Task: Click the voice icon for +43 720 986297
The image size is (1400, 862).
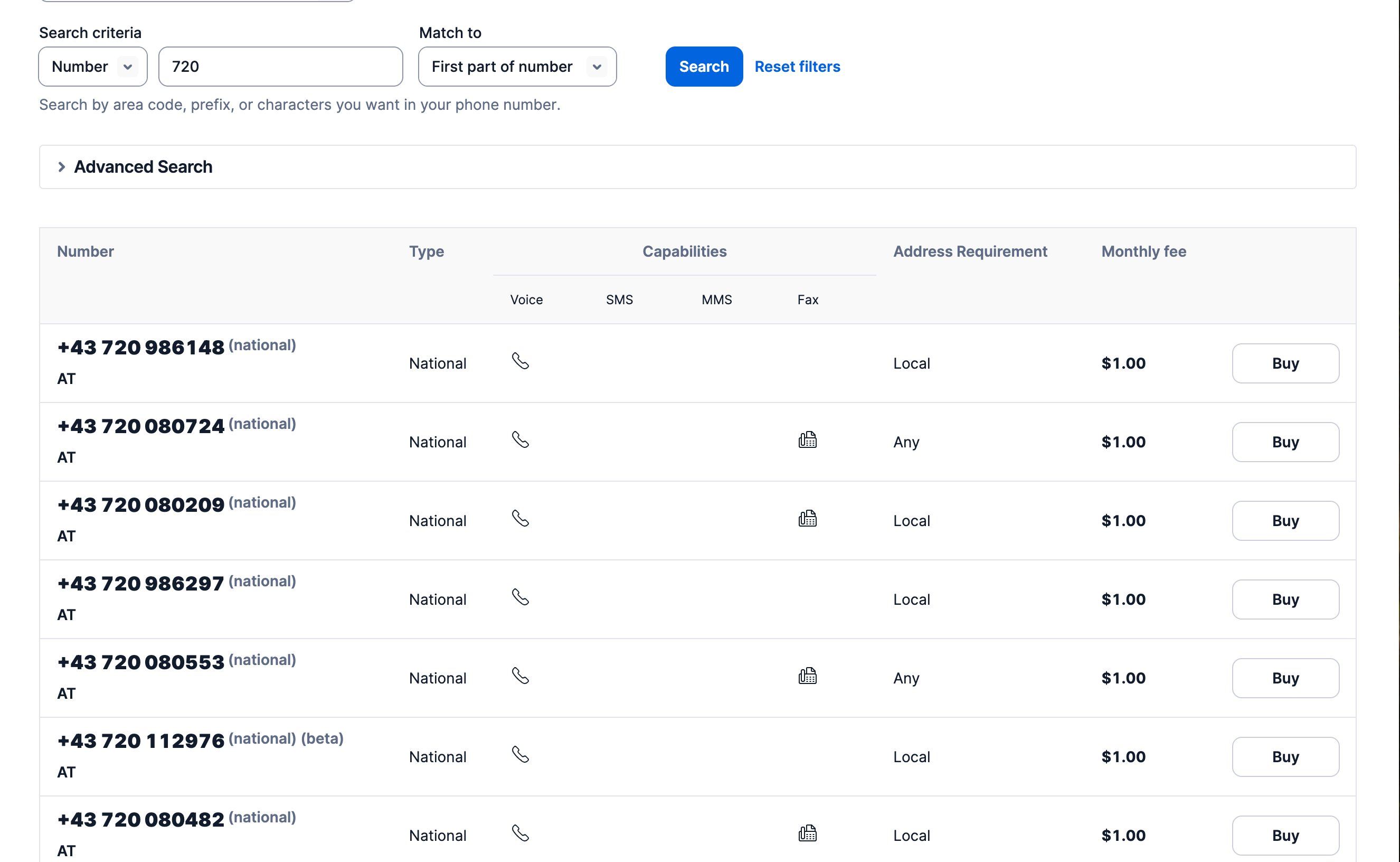Action: (x=519, y=597)
